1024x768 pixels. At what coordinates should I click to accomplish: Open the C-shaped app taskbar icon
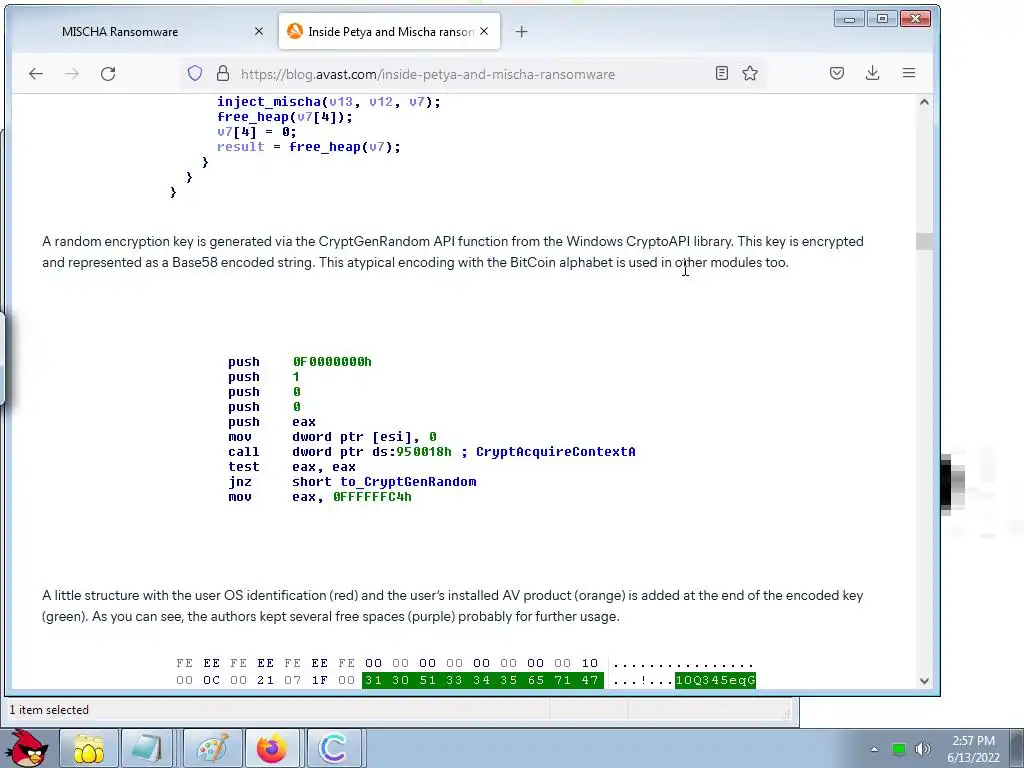(332, 748)
